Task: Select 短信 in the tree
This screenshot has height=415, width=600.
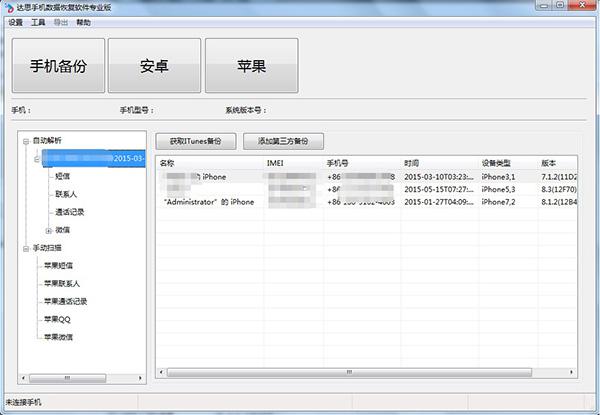Action: tap(62, 176)
